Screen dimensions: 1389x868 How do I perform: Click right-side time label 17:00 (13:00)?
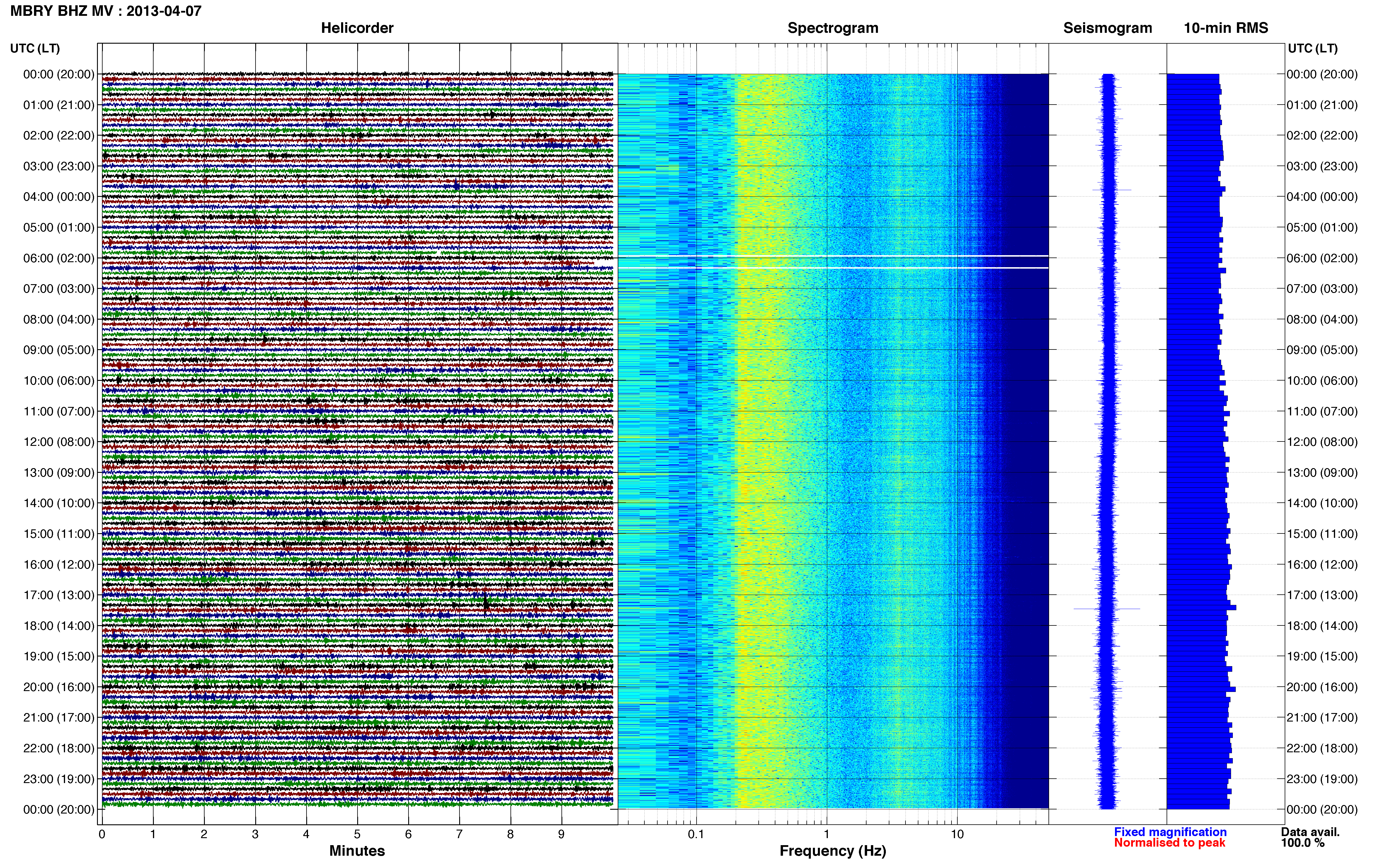[1322, 595]
